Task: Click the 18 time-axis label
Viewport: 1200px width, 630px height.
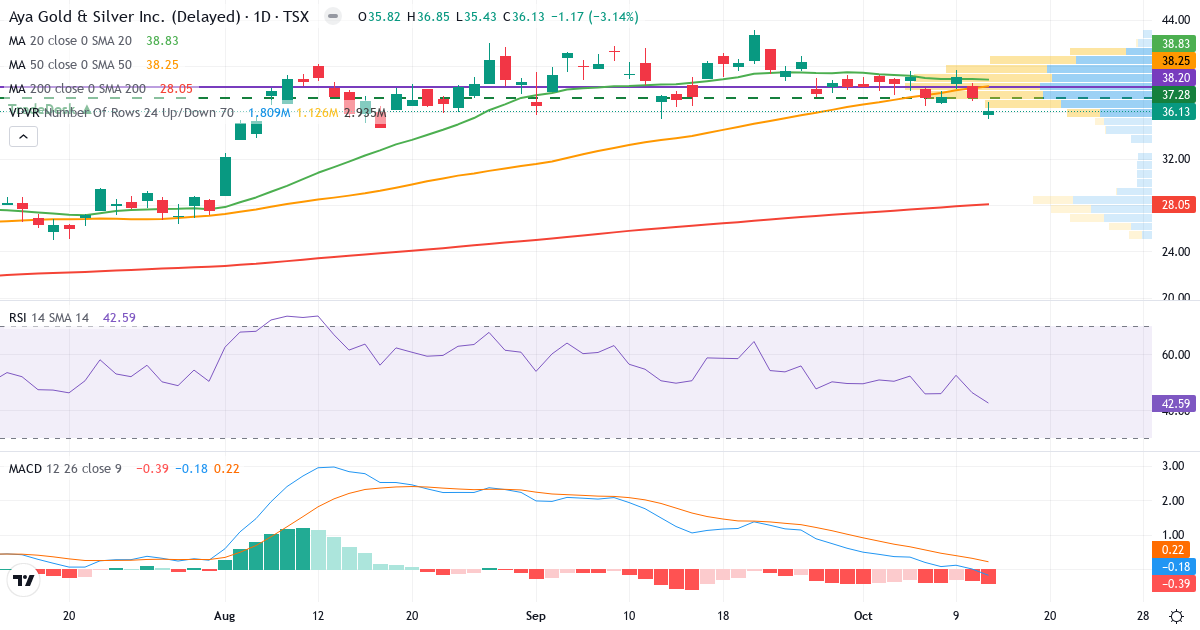Action: pyautogui.click(x=723, y=616)
